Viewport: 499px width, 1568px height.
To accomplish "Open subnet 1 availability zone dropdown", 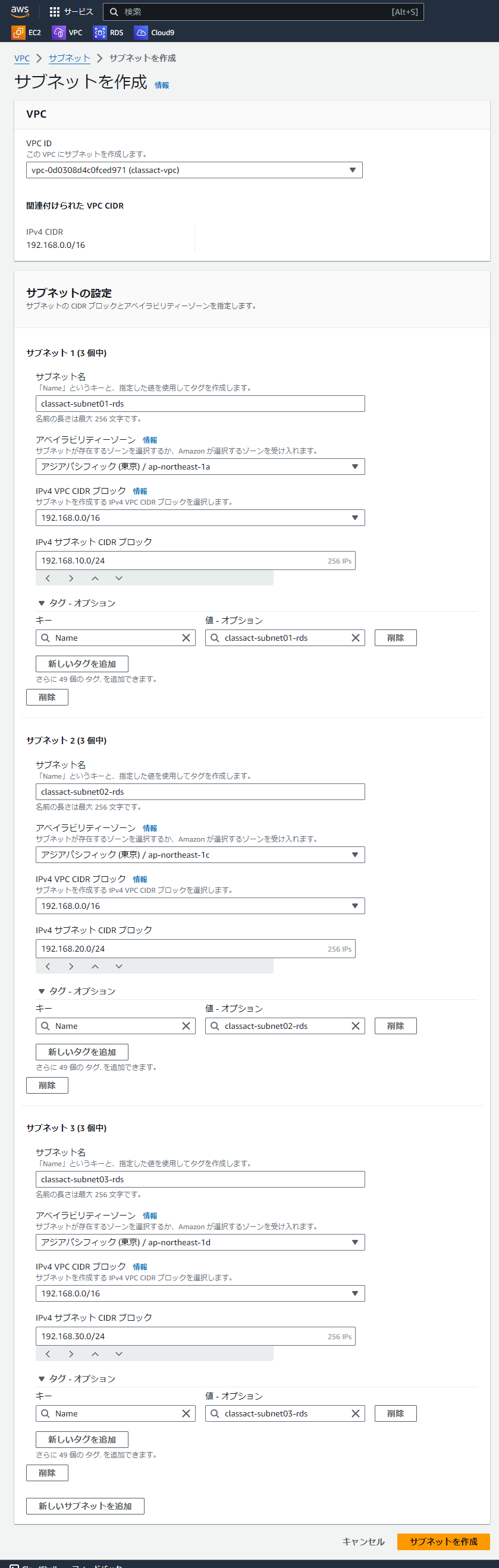I will coord(200,467).
